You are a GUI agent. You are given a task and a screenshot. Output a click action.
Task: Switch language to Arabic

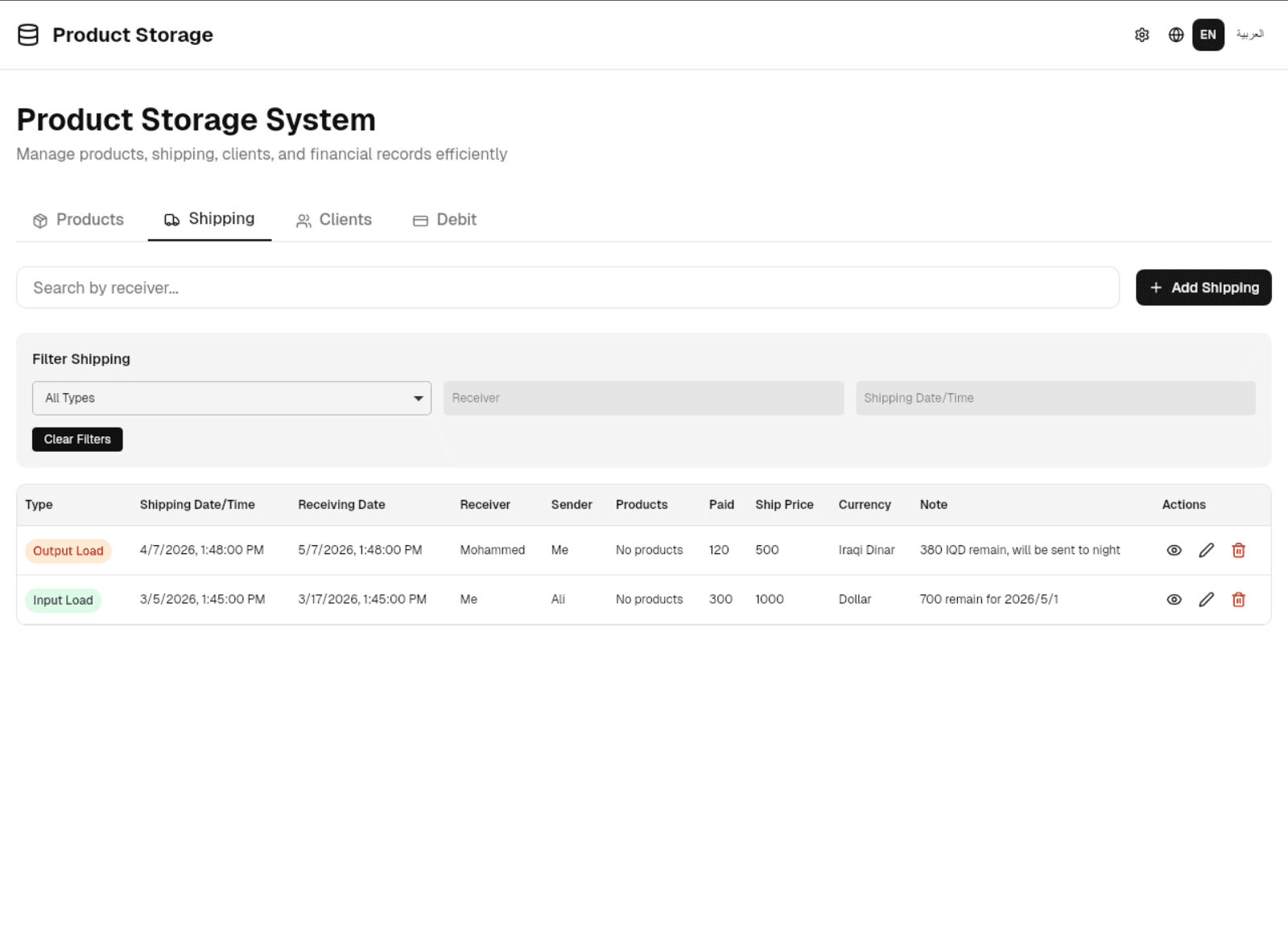point(1249,35)
